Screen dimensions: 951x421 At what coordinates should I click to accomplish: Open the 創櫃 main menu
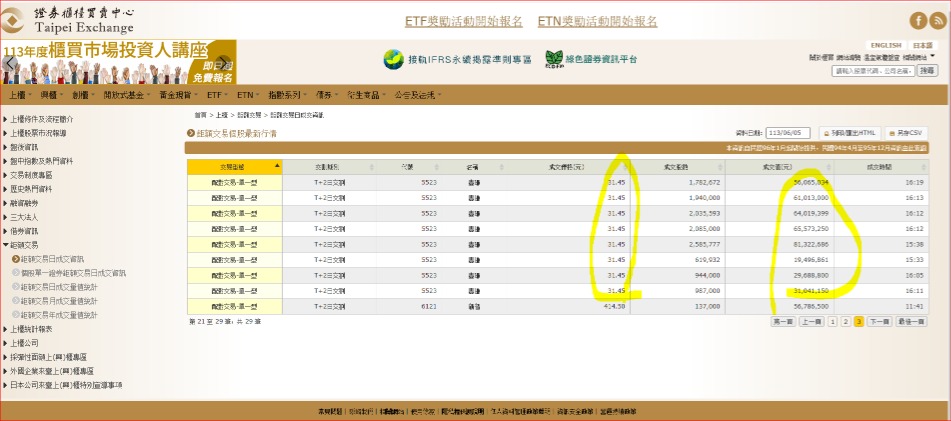(82, 95)
